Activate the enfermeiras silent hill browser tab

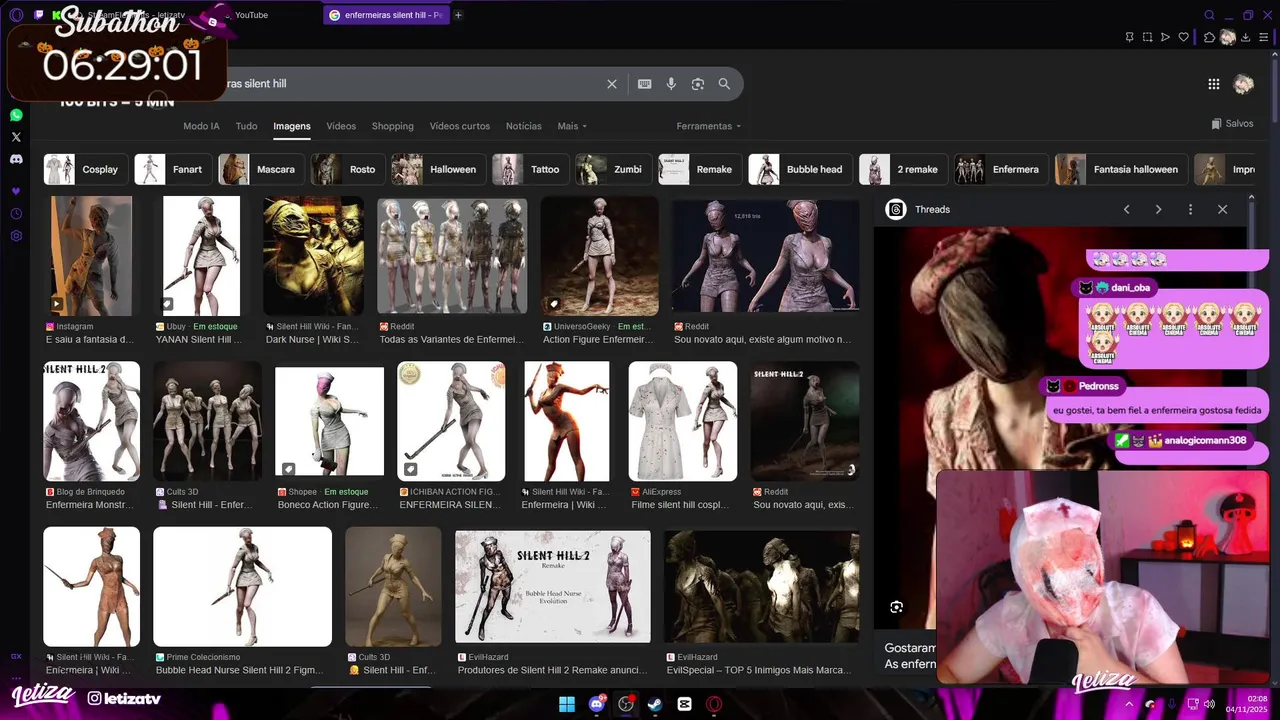coord(386,15)
